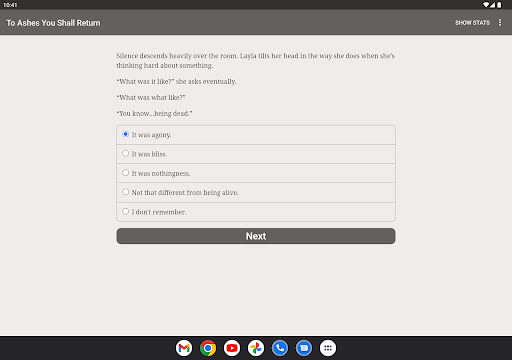The image size is (512, 360).
Task: Open YouTube from the dock
Action: (x=232, y=348)
